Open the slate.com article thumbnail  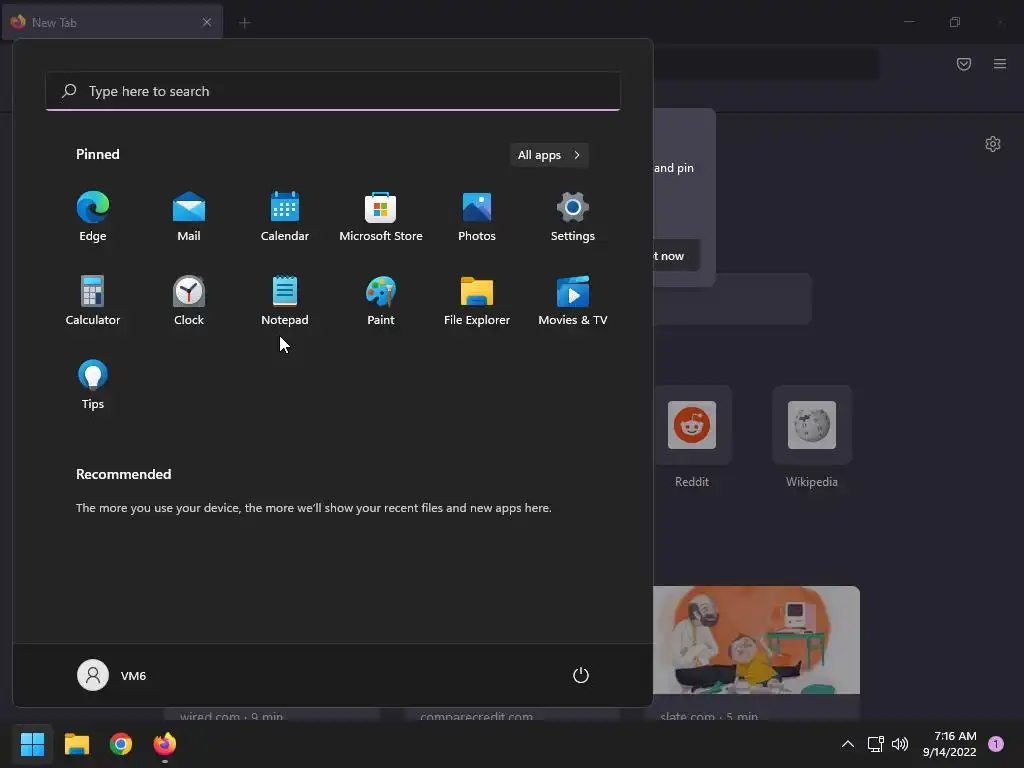(x=756, y=640)
